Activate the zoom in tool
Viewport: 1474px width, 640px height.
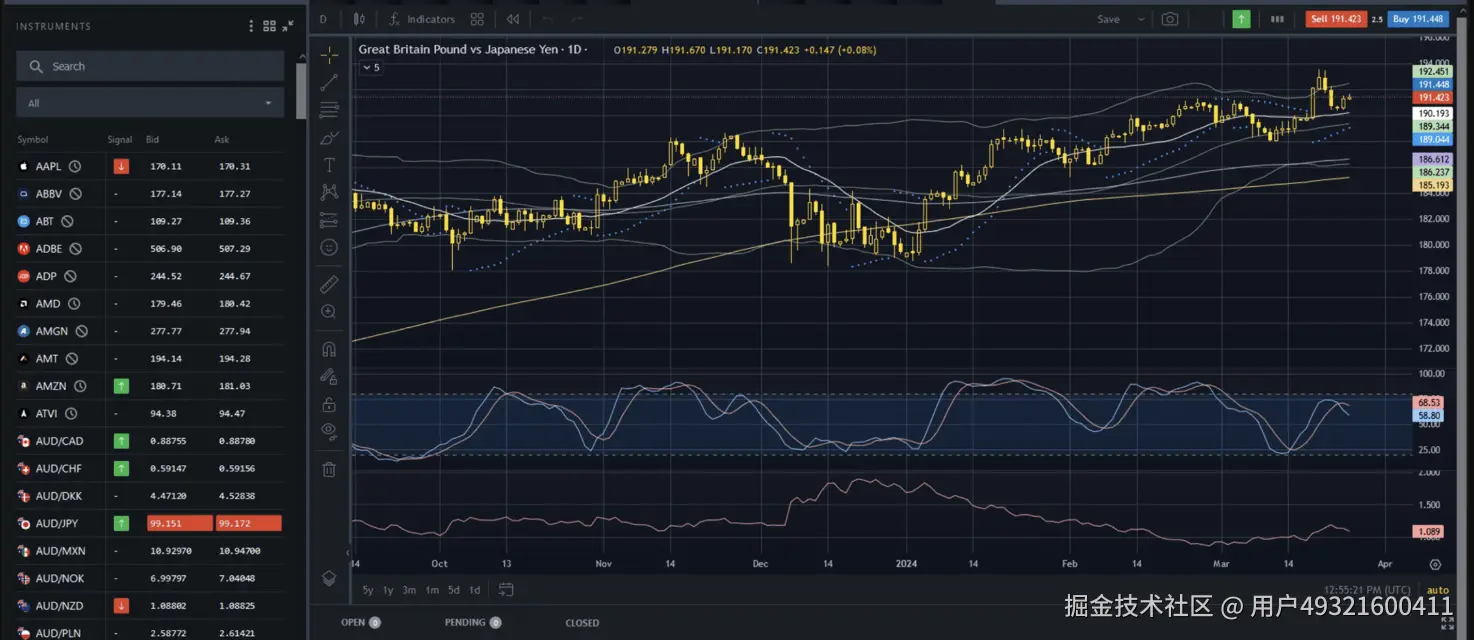tap(329, 312)
